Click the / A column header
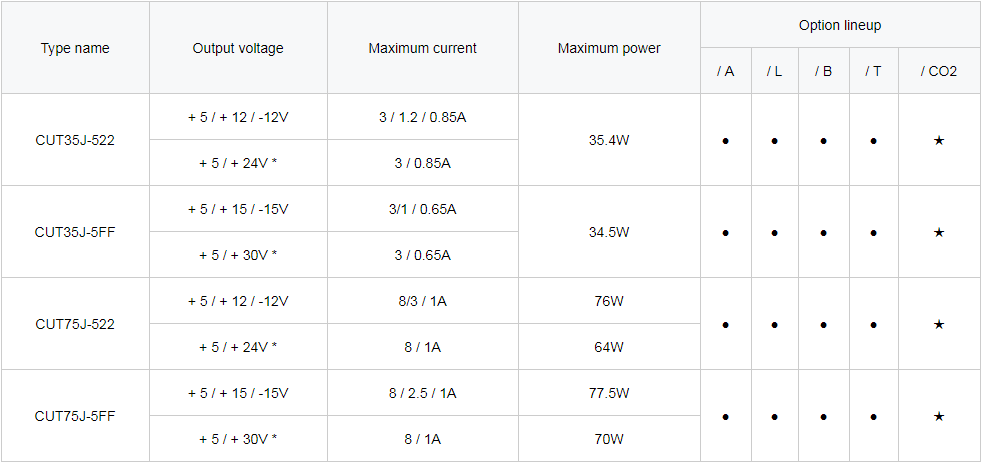 pos(725,71)
